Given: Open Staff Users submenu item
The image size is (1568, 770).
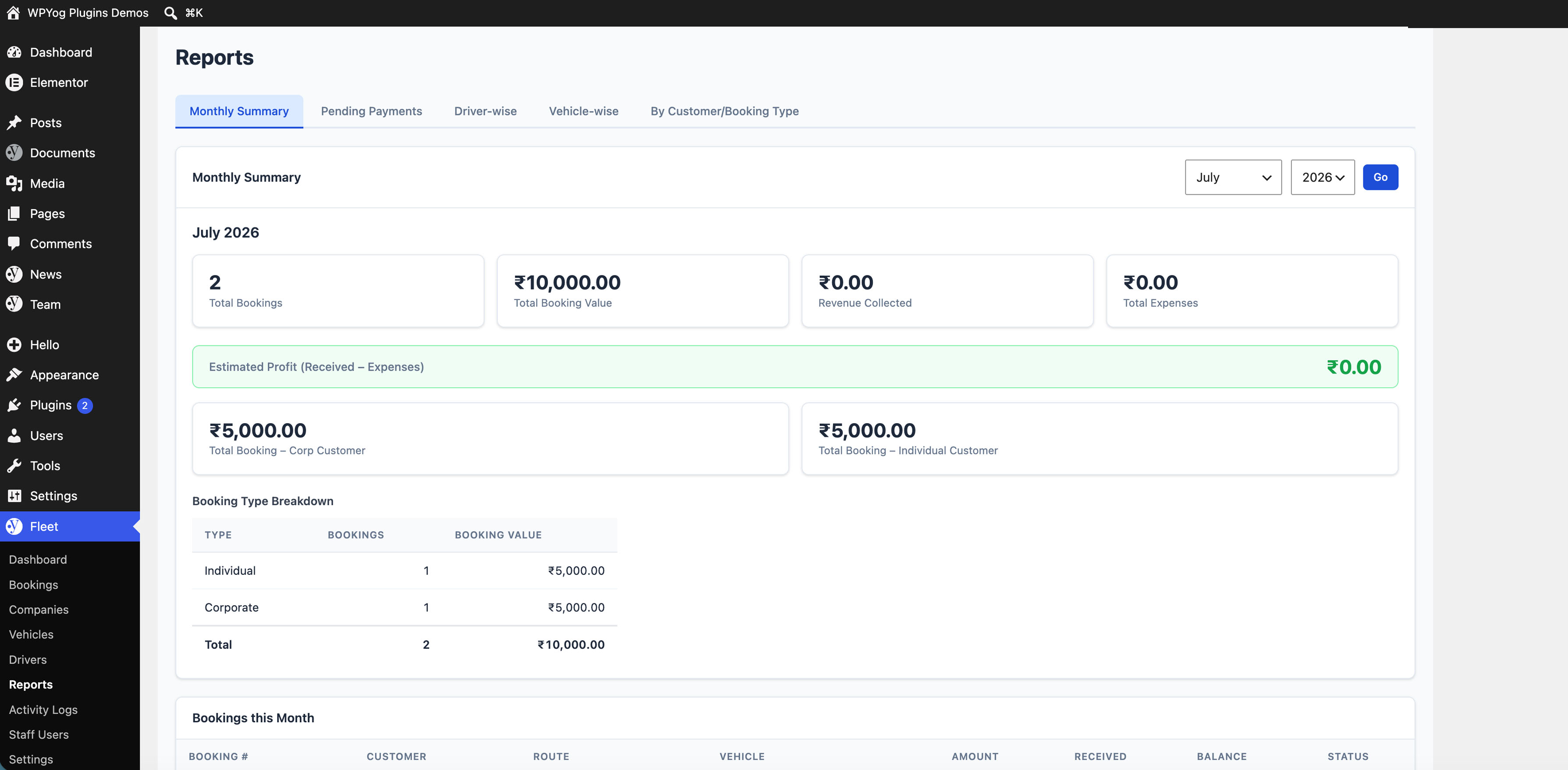Looking at the screenshot, I should click(x=39, y=734).
